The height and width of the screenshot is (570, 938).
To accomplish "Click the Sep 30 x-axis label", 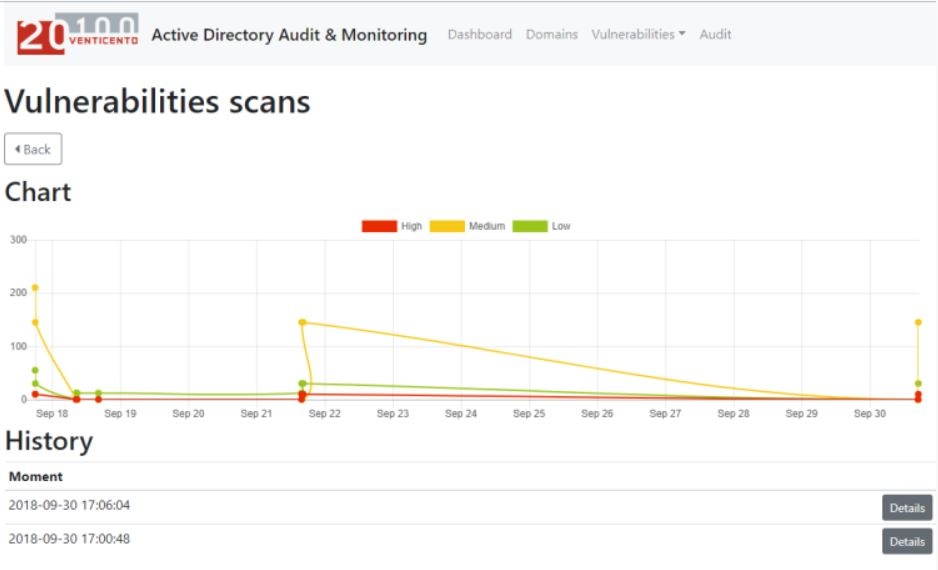I will pyautogui.click(x=869, y=413).
